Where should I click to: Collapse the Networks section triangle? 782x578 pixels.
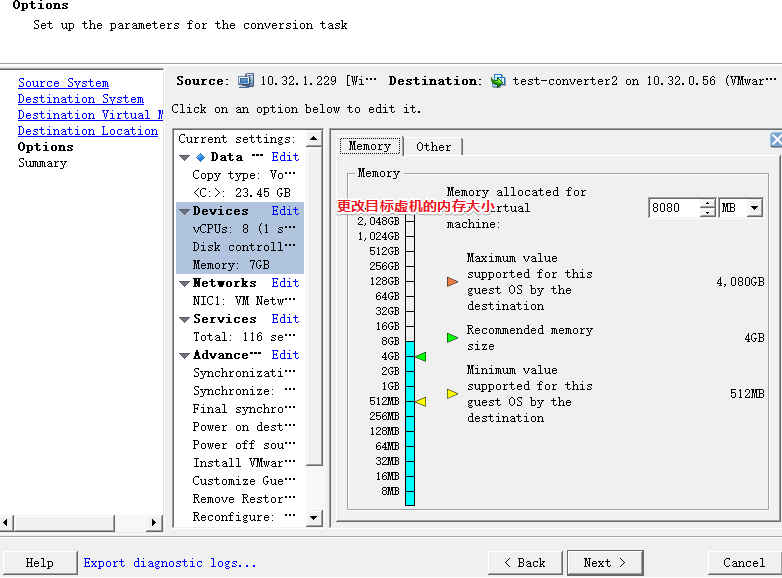pyautogui.click(x=185, y=284)
